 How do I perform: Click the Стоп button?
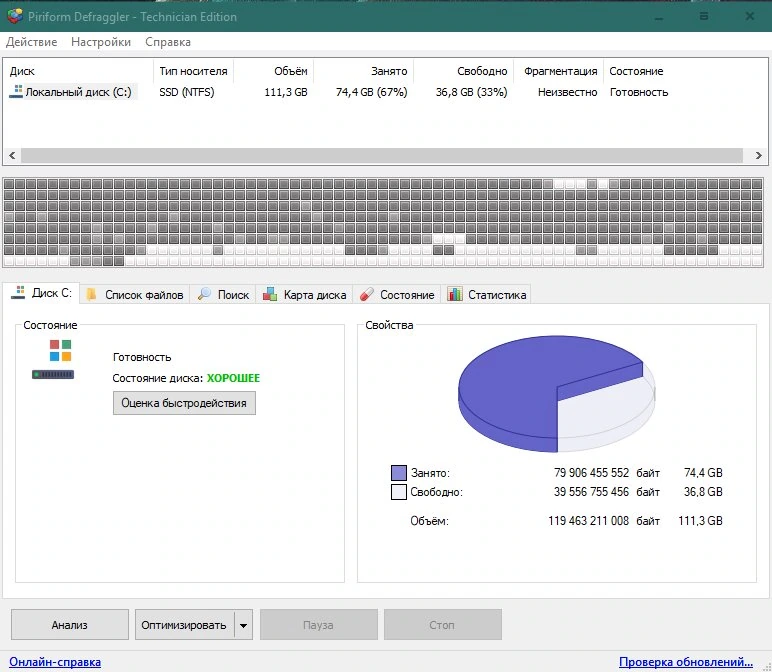[x=443, y=625]
